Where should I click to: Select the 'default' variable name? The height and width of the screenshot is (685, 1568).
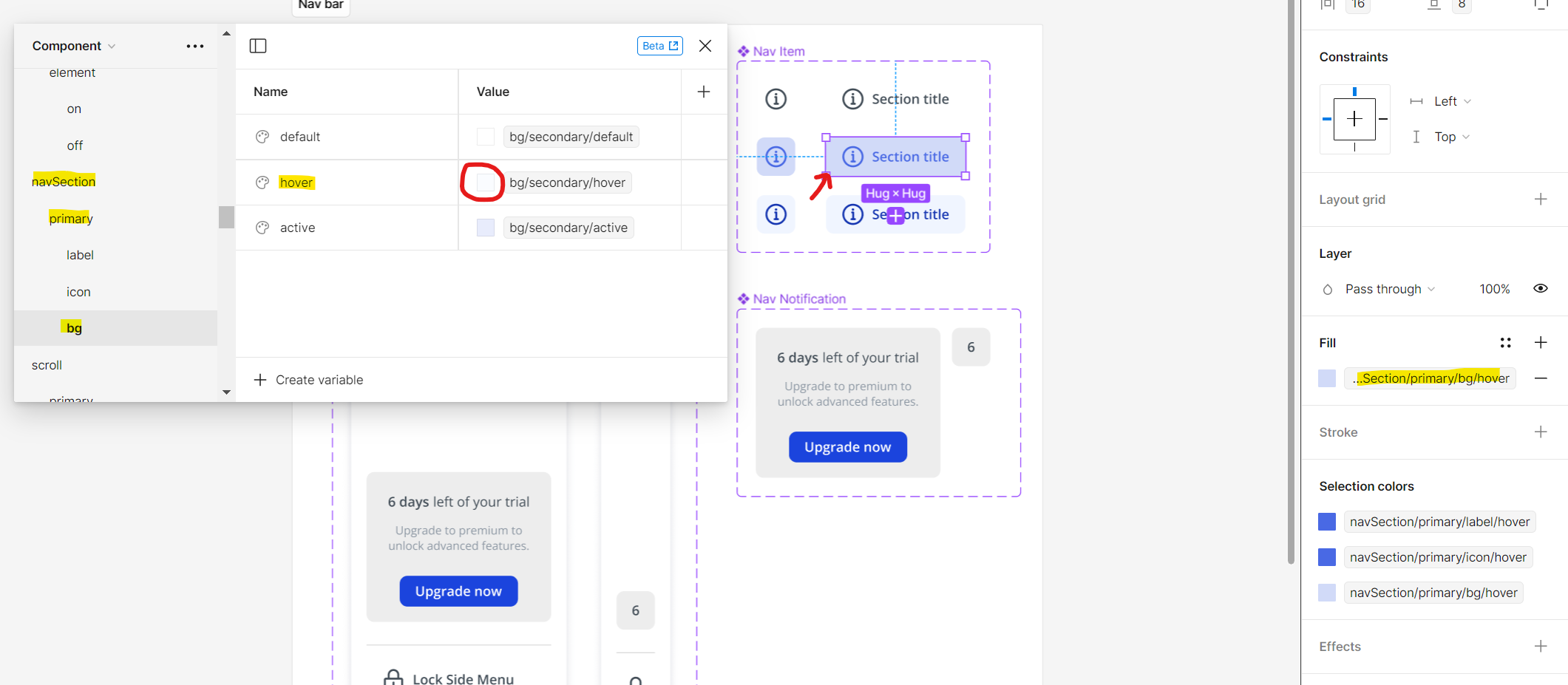point(300,137)
